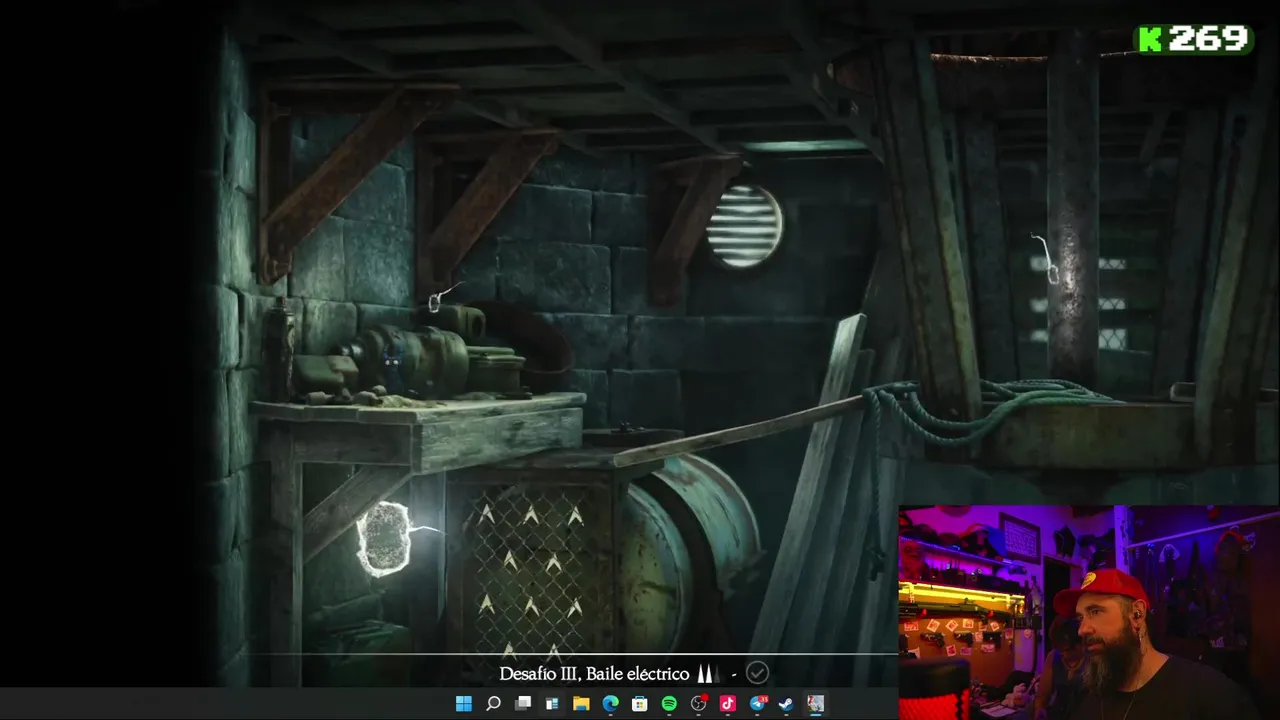The height and width of the screenshot is (720, 1280).
Task: Open taskbar Search
Action: pyautogui.click(x=493, y=704)
